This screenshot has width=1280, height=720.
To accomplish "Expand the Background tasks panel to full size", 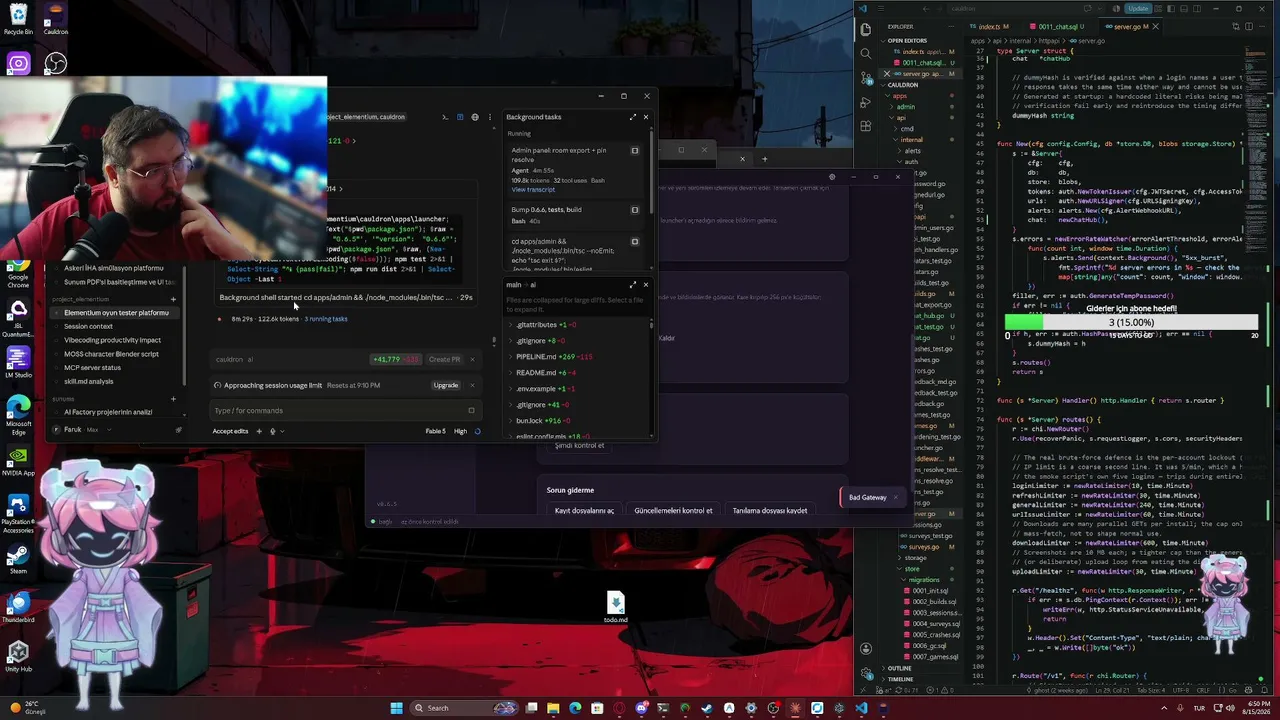I will pos(632,117).
